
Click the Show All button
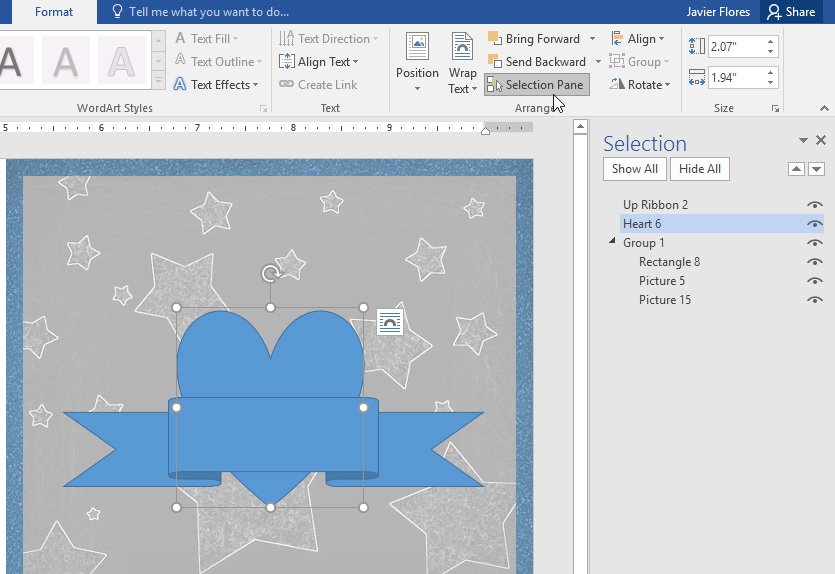pos(635,169)
